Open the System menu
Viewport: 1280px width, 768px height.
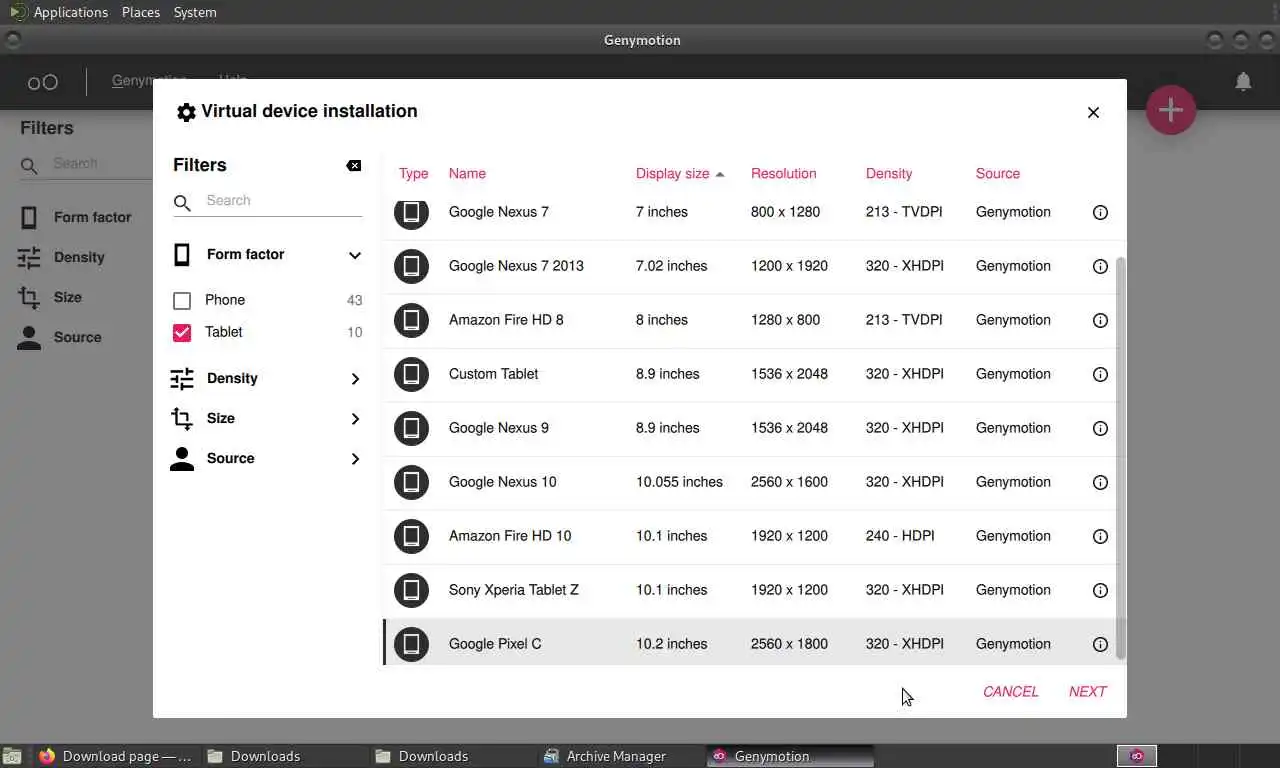(x=195, y=12)
